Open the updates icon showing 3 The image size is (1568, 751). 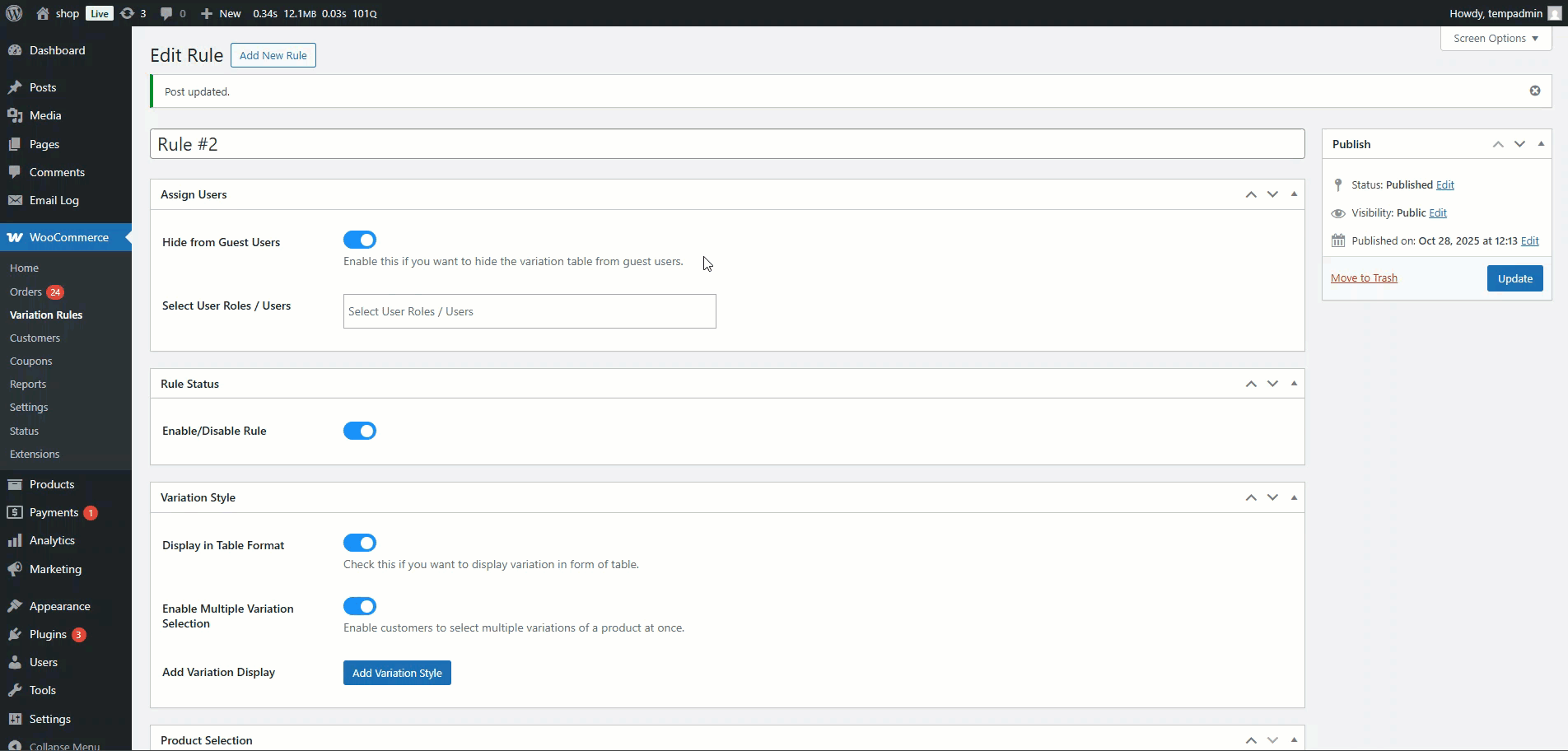[x=133, y=13]
